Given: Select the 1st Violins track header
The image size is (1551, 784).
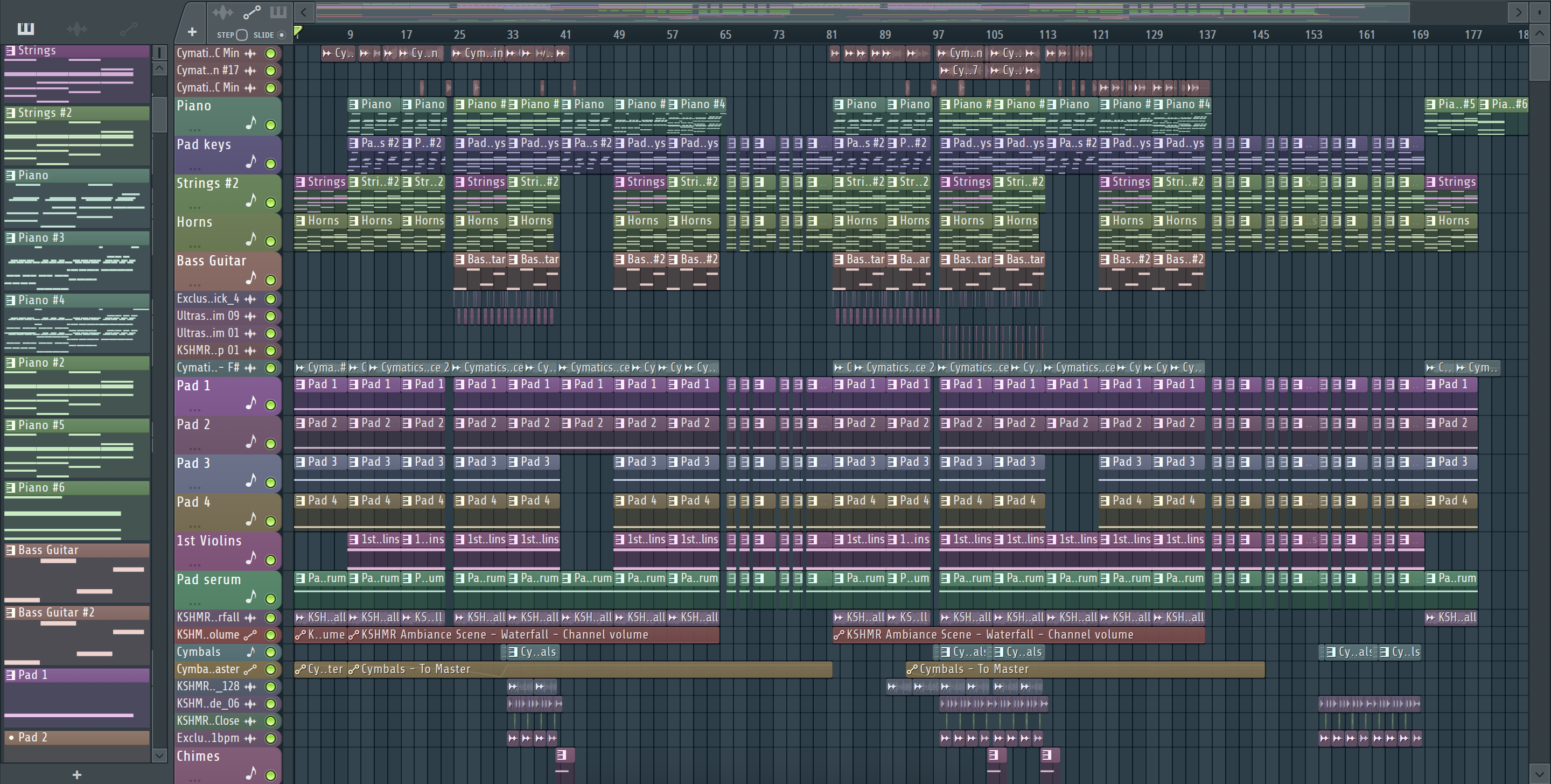Looking at the screenshot, I should click(228, 550).
